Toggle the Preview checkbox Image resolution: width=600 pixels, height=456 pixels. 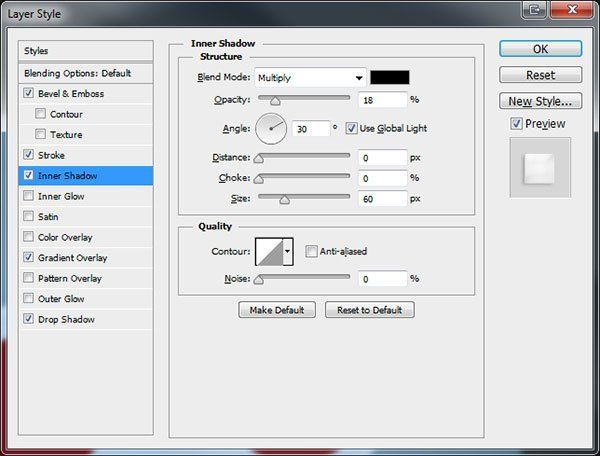pos(516,123)
